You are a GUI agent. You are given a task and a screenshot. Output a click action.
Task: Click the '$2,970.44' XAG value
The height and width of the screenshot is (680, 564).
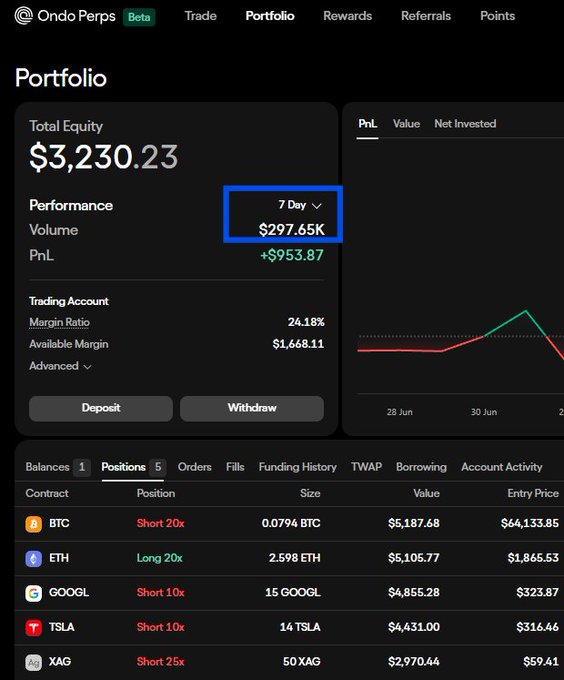tap(414, 662)
